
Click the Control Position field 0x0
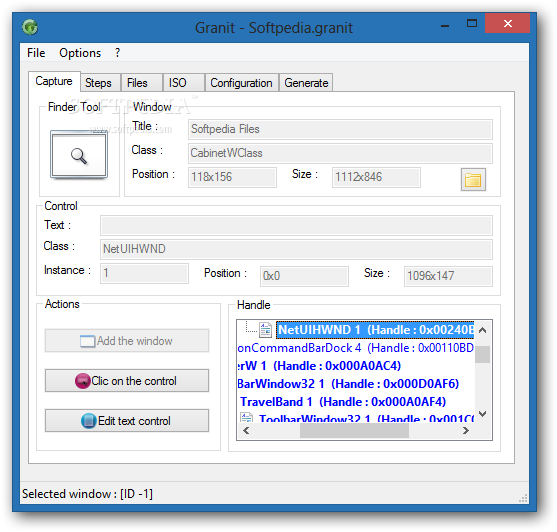(304, 276)
